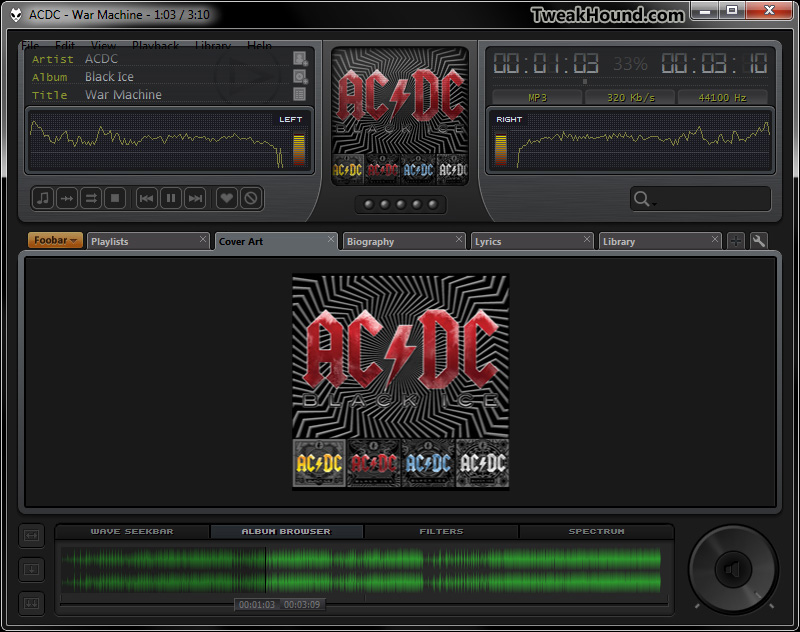Click the horizontal-arrows icon at bottom left
The width and height of the screenshot is (800, 632).
point(32,536)
